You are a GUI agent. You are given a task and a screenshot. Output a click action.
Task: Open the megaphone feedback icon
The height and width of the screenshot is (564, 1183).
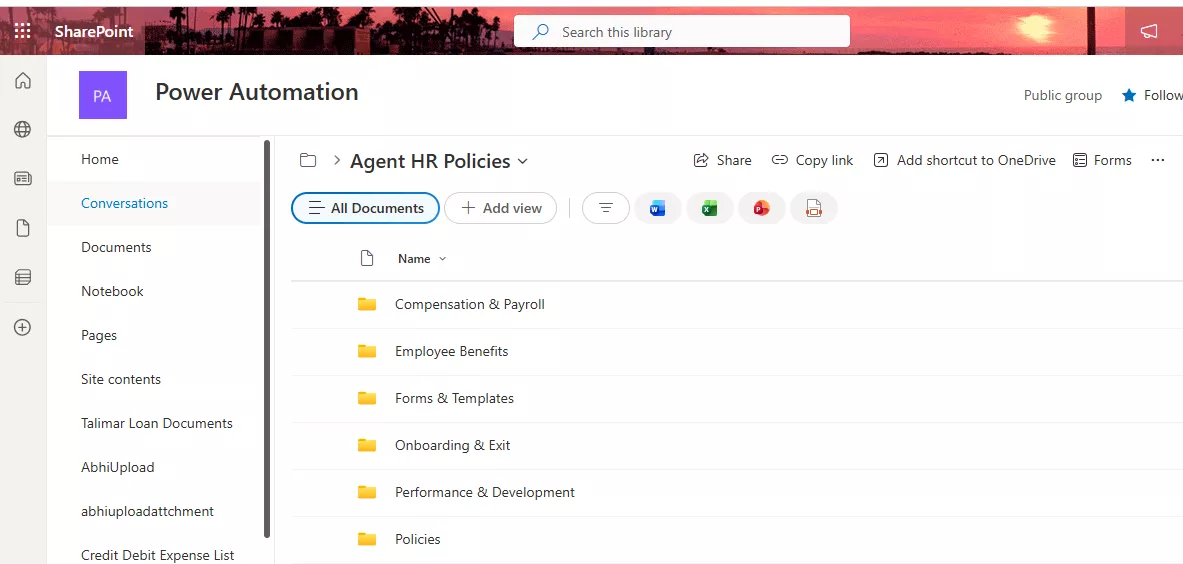click(1148, 32)
